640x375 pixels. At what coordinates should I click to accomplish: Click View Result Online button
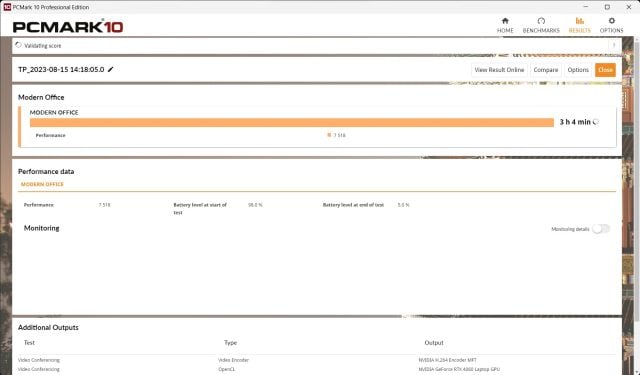[499, 70]
